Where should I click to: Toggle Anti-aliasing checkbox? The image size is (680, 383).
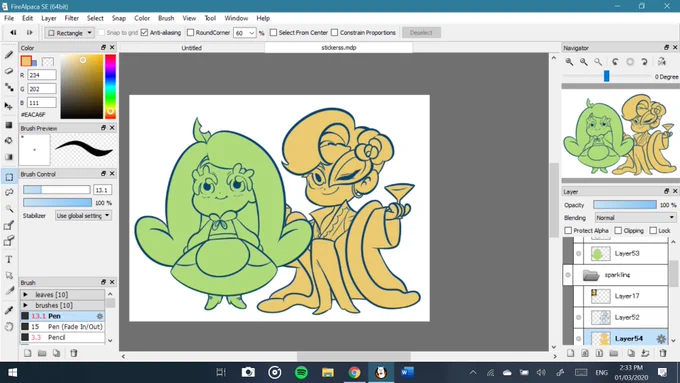pos(144,33)
